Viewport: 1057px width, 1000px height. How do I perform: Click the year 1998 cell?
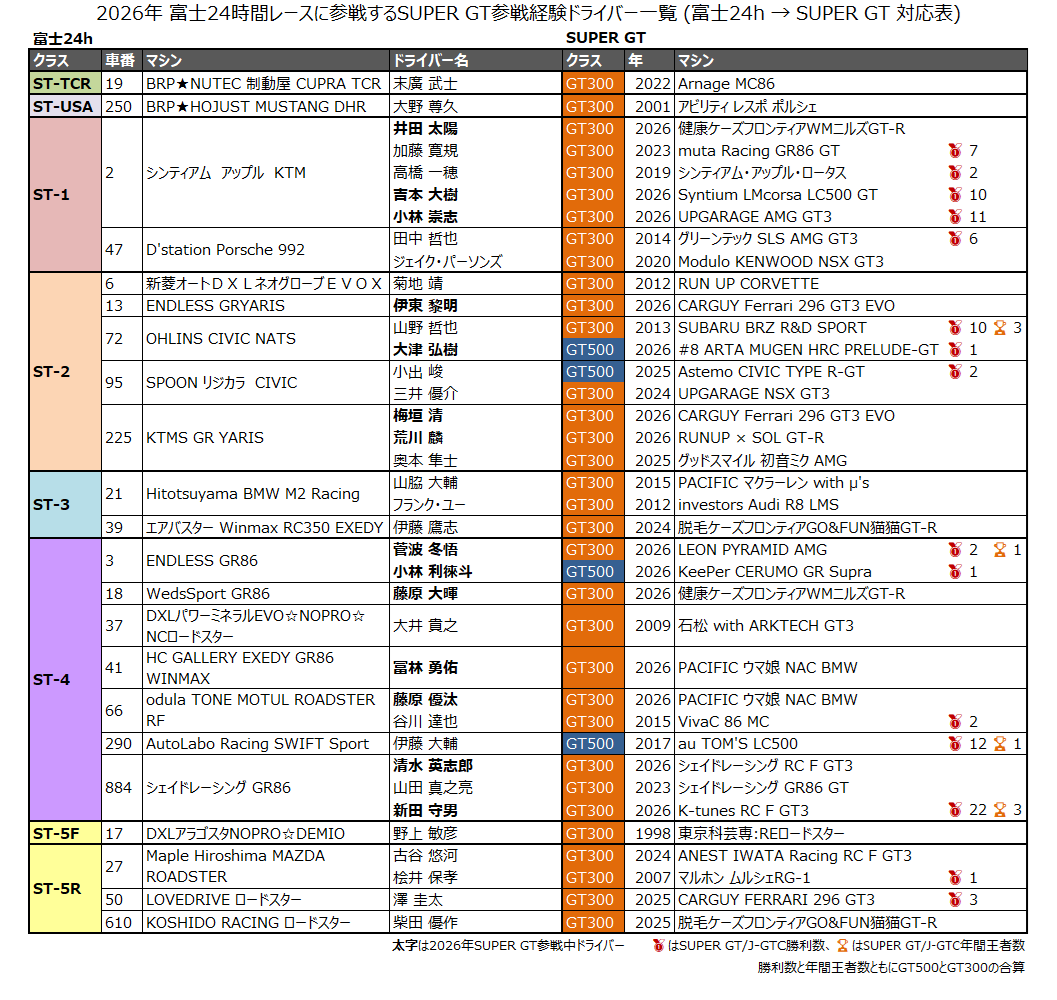click(649, 833)
